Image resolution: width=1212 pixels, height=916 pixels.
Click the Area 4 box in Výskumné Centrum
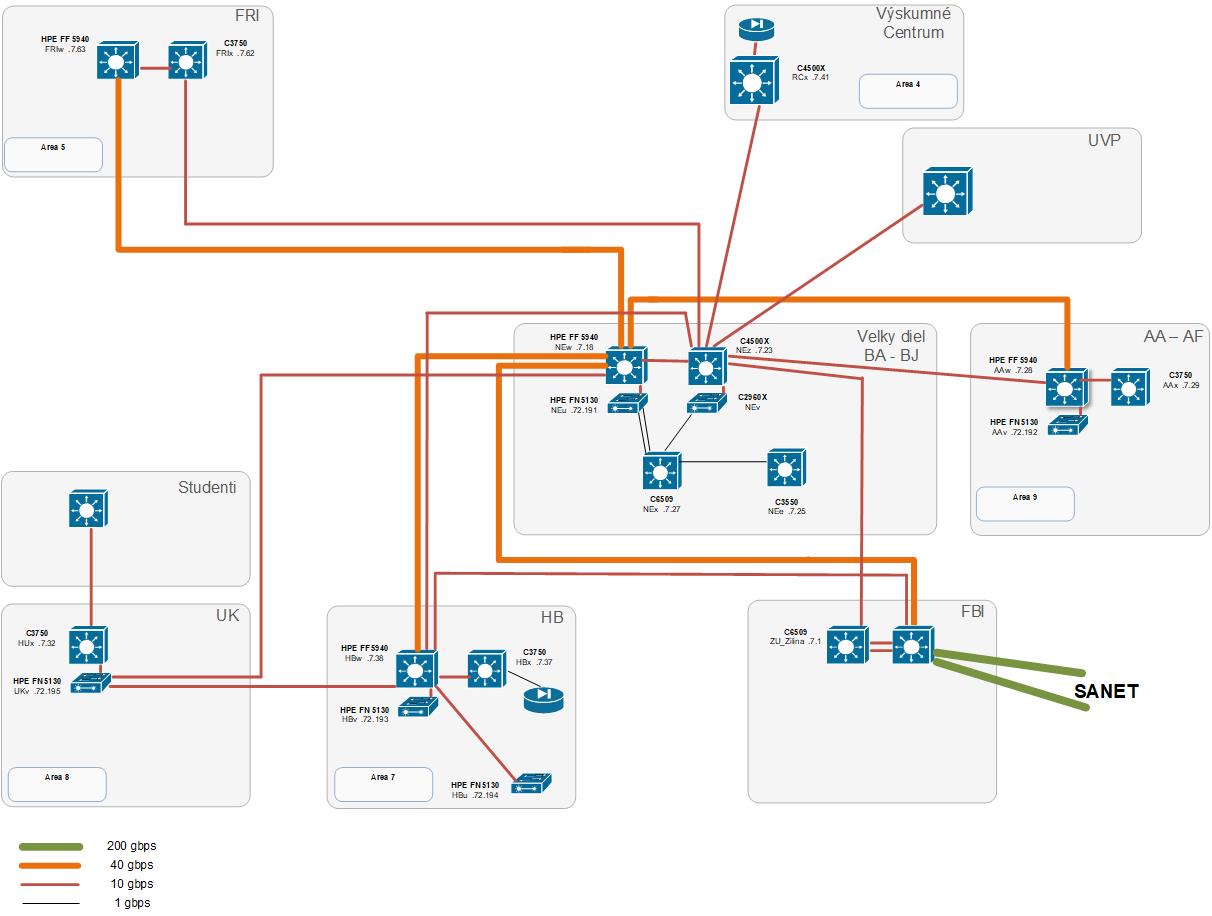tap(908, 91)
